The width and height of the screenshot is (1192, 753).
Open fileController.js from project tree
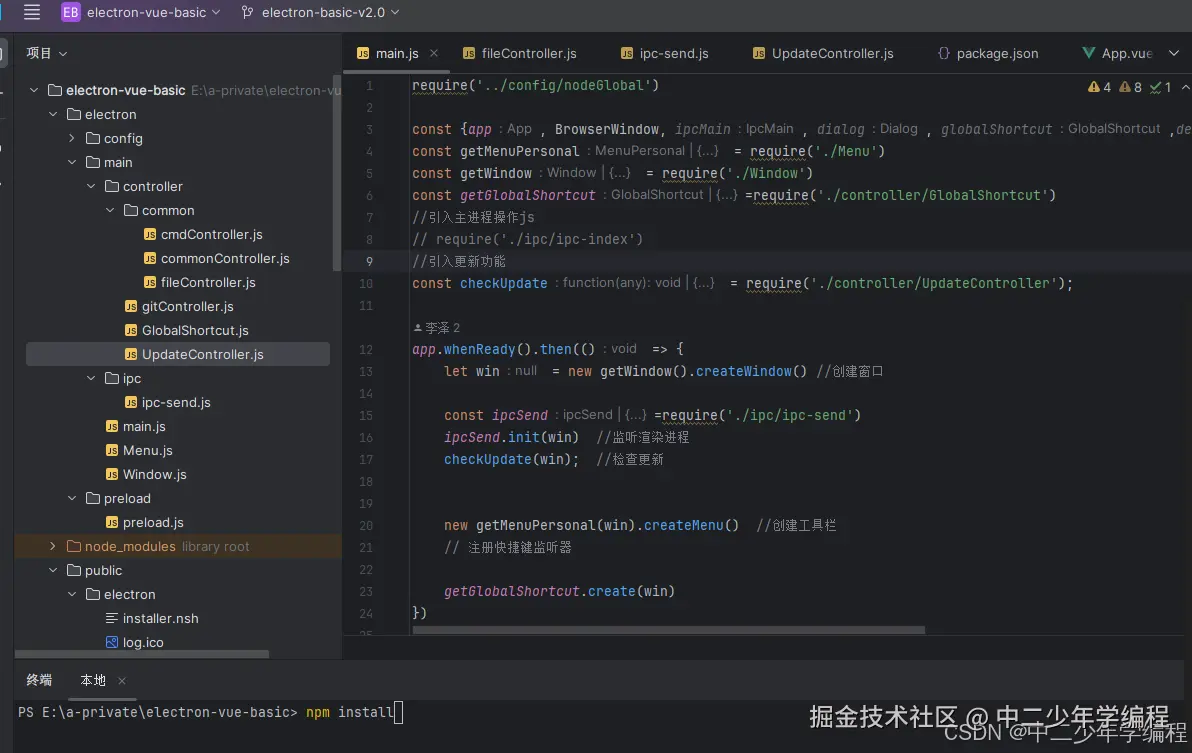[x=208, y=283]
